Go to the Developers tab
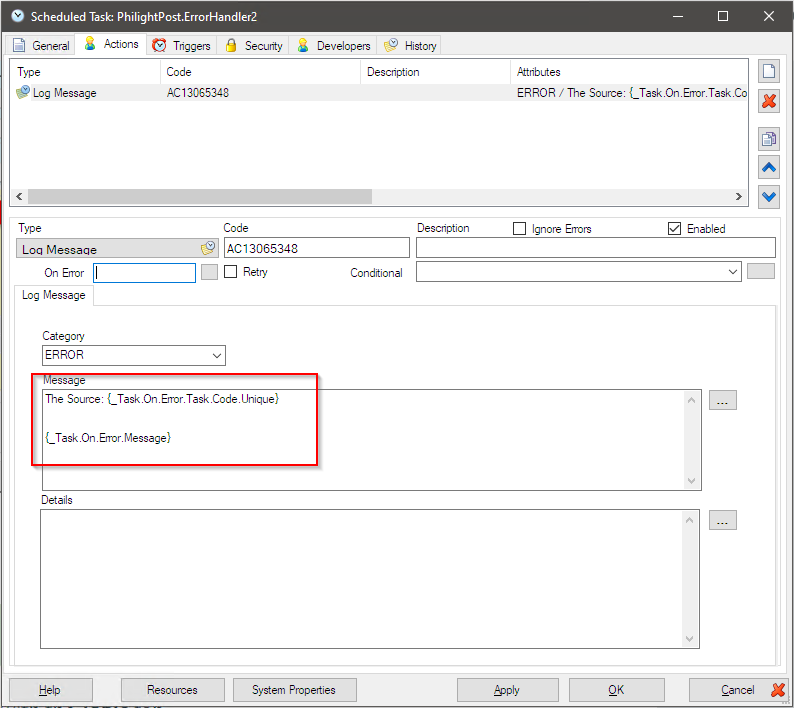794x708 pixels. [333, 46]
